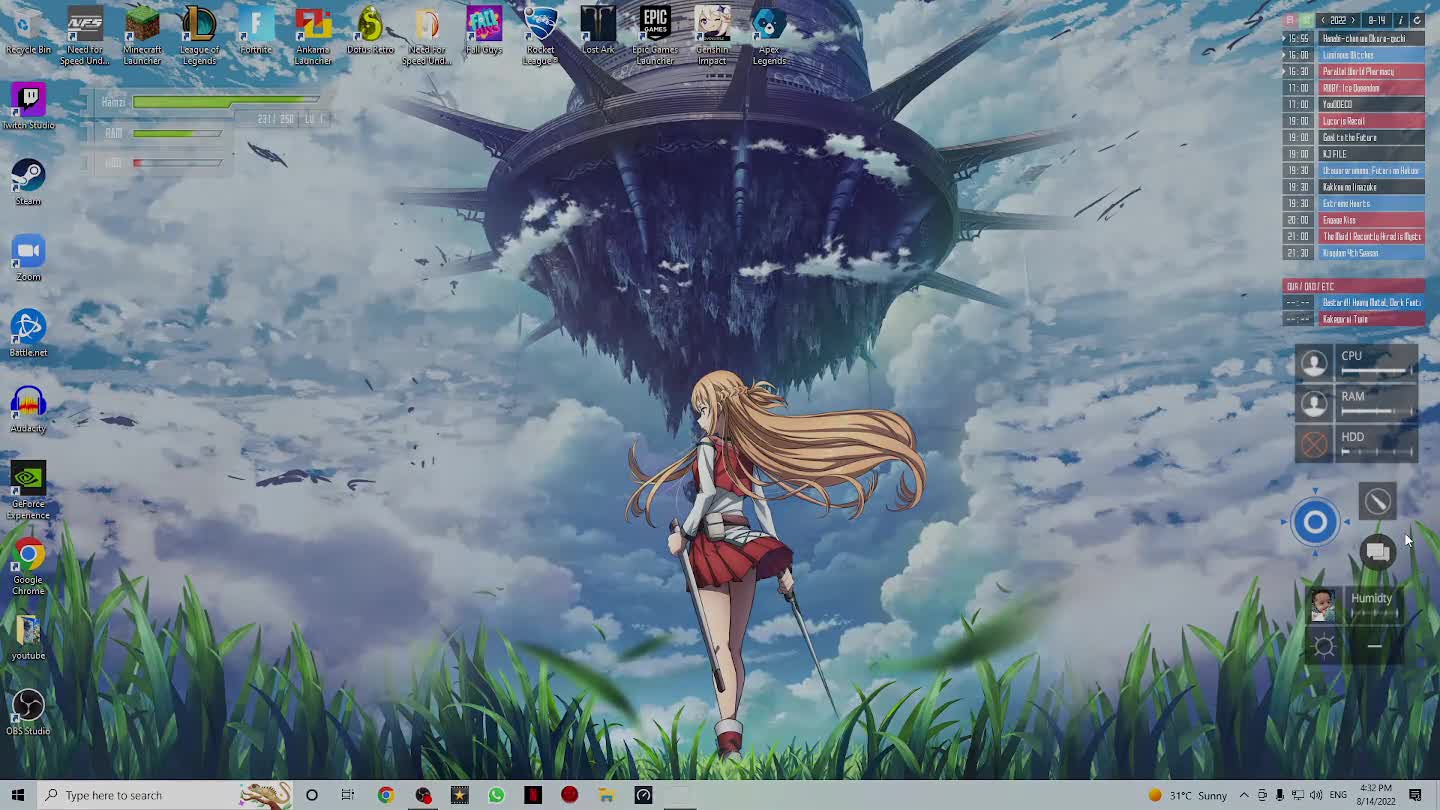Open the GeForce Experience shortcut
This screenshot has height=810, width=1440.
point(28,491)
